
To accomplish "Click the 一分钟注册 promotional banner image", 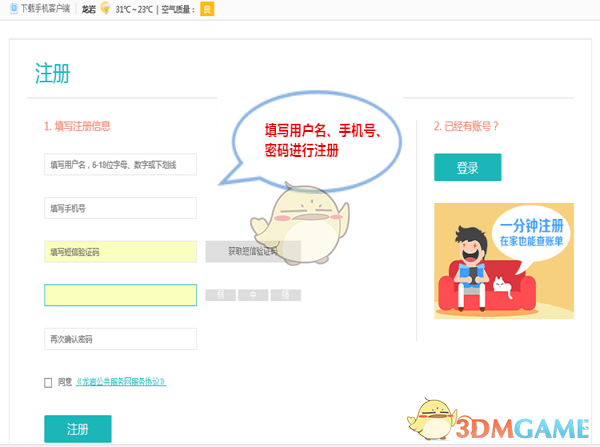I will [x=504, y=261].
